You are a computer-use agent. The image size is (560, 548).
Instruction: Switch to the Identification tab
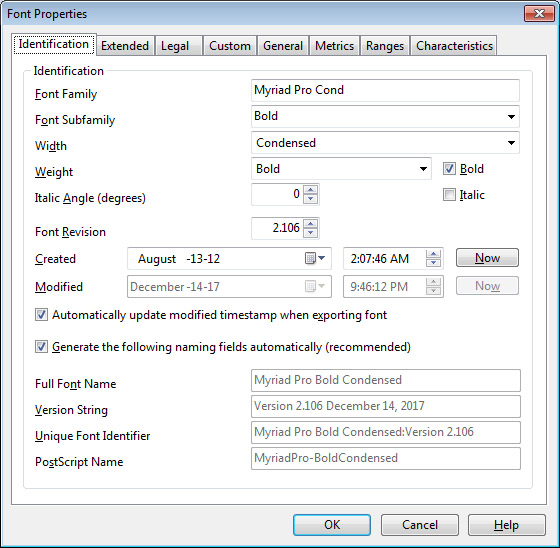(54, 44)
